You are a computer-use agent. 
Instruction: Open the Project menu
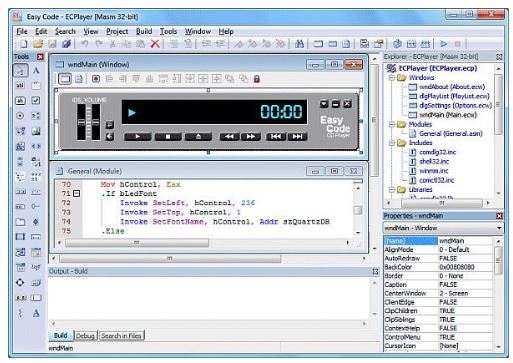pyautogui.click(x=117, y=32)
